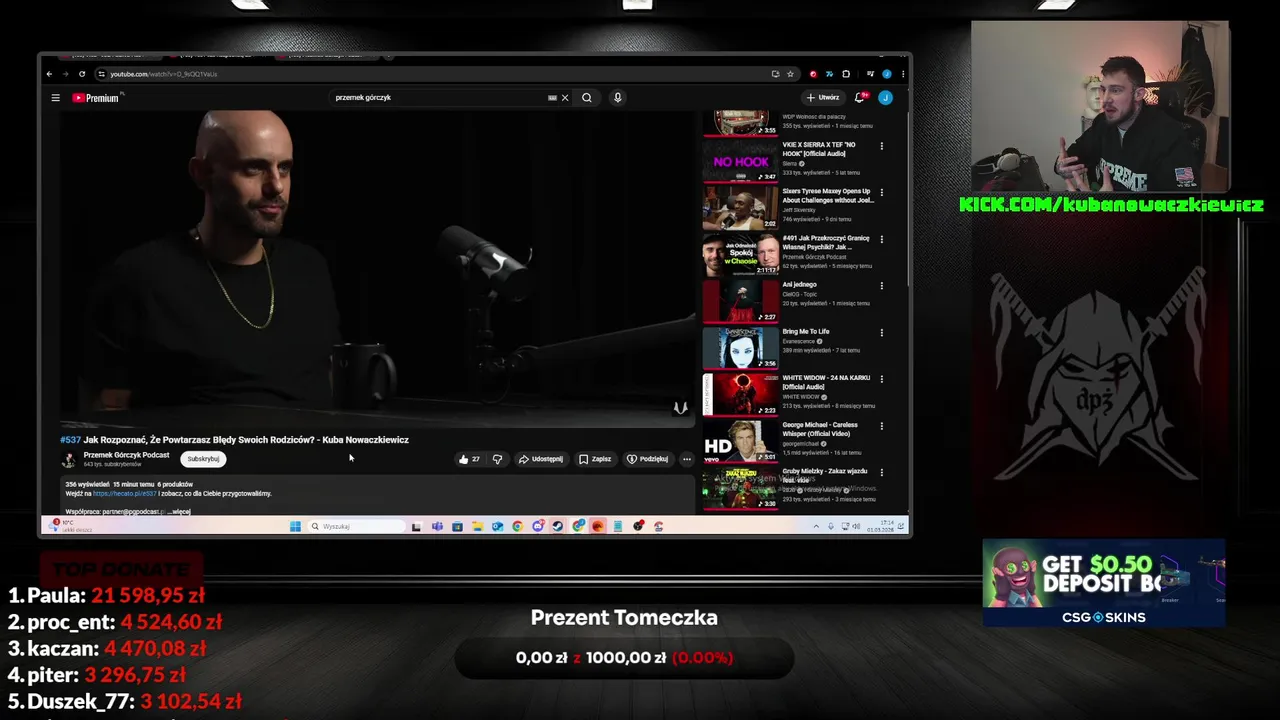Start voice search with the microphone icon

[617, 98]
